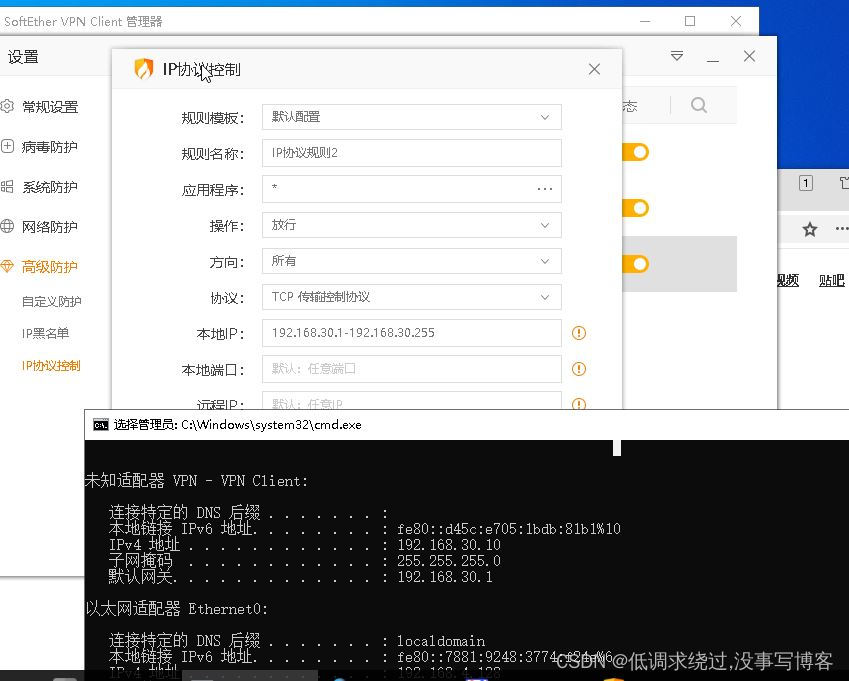Viewport: 849px width, 681px height.
Task: Browse applications with the three-dots button
Action: point(545,189)
